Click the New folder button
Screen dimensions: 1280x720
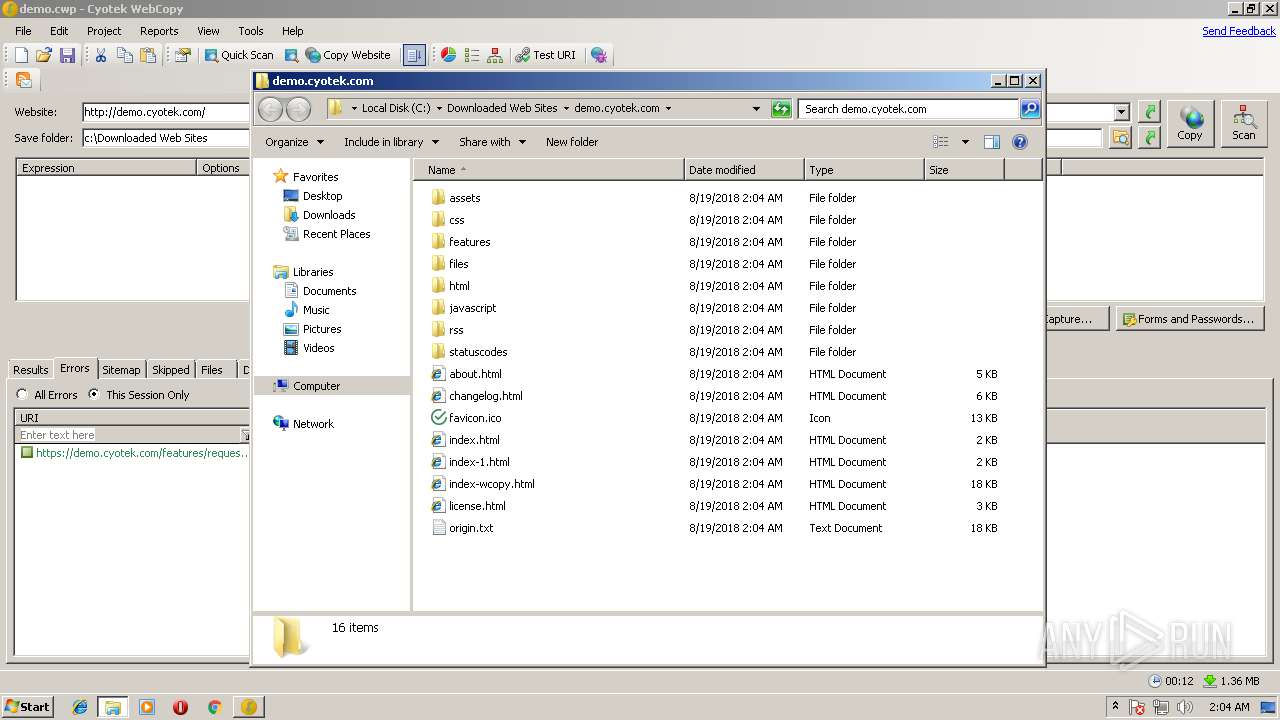[572, 142]
